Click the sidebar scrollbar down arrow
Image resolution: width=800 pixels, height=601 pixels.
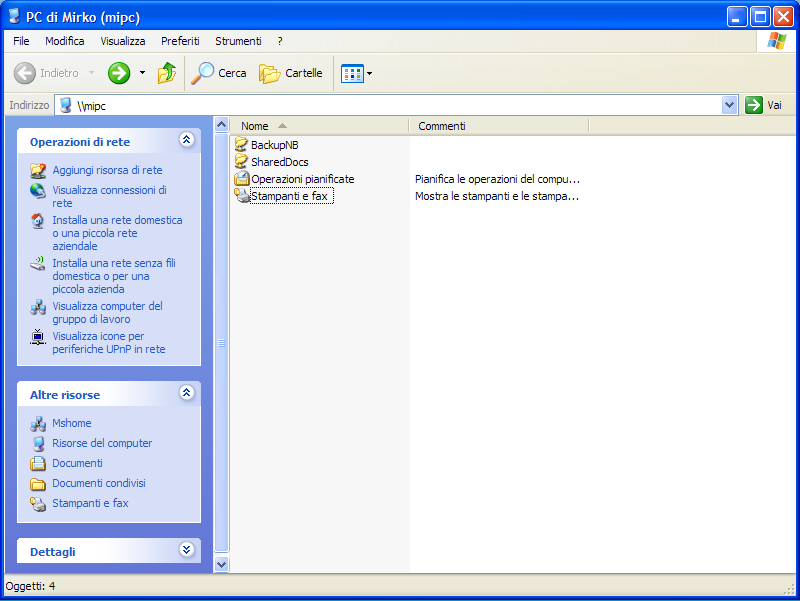[221, 564]
